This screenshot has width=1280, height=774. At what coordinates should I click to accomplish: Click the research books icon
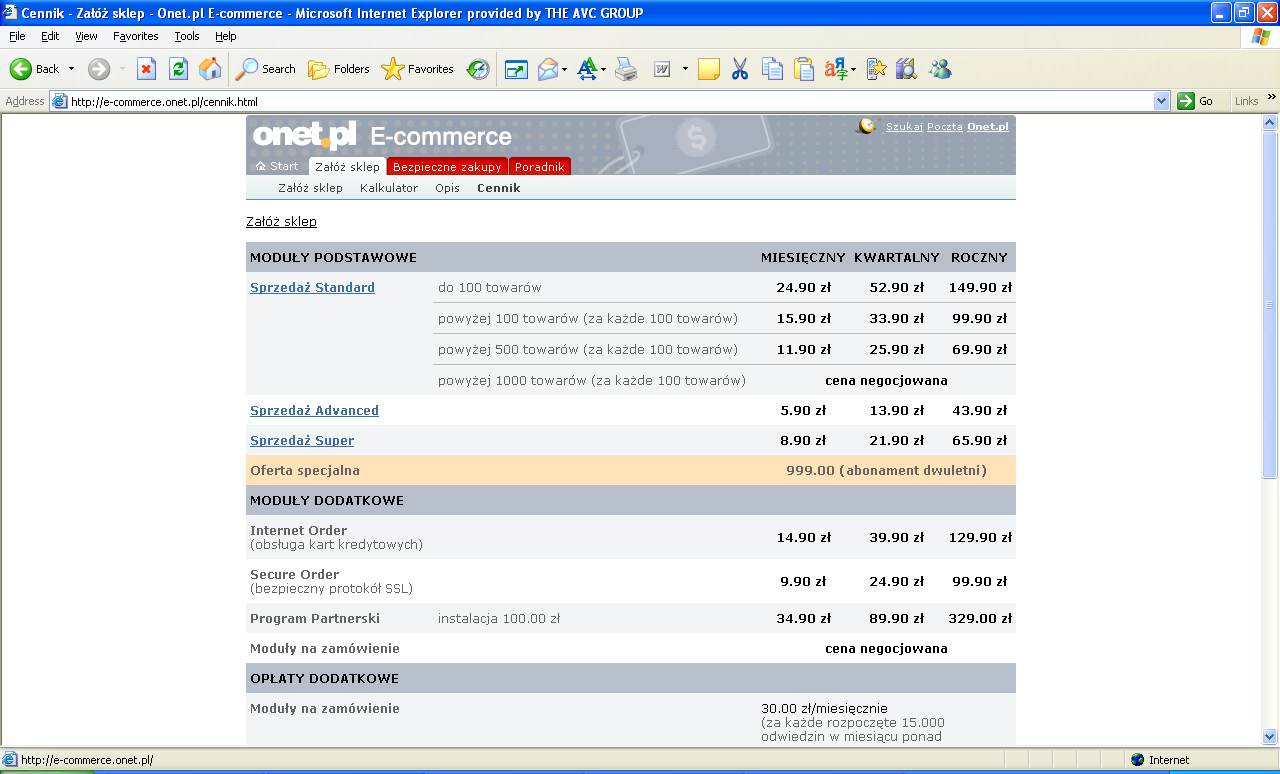coord(907,69)
